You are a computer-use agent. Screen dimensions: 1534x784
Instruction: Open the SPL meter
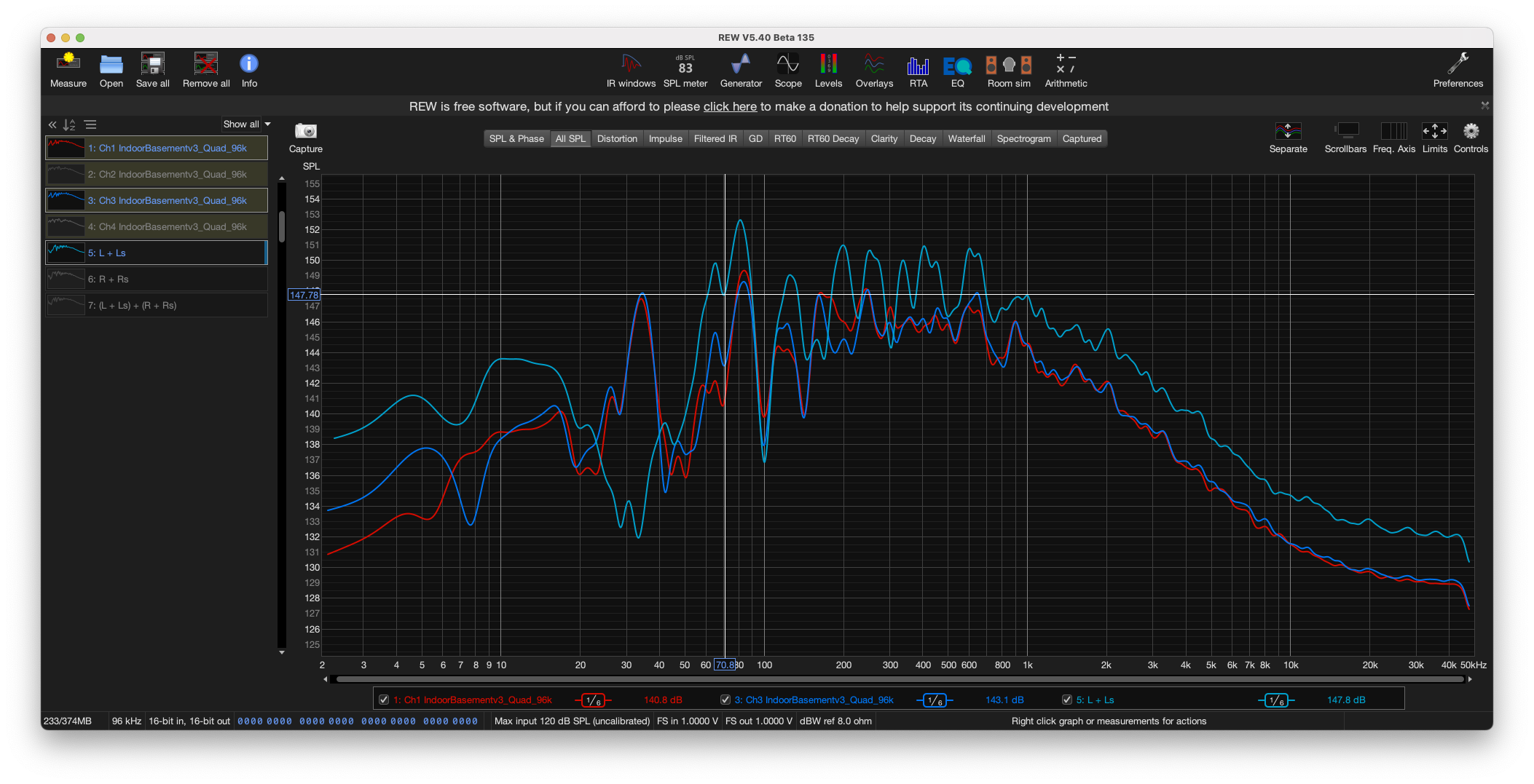(x=685, y=71)
